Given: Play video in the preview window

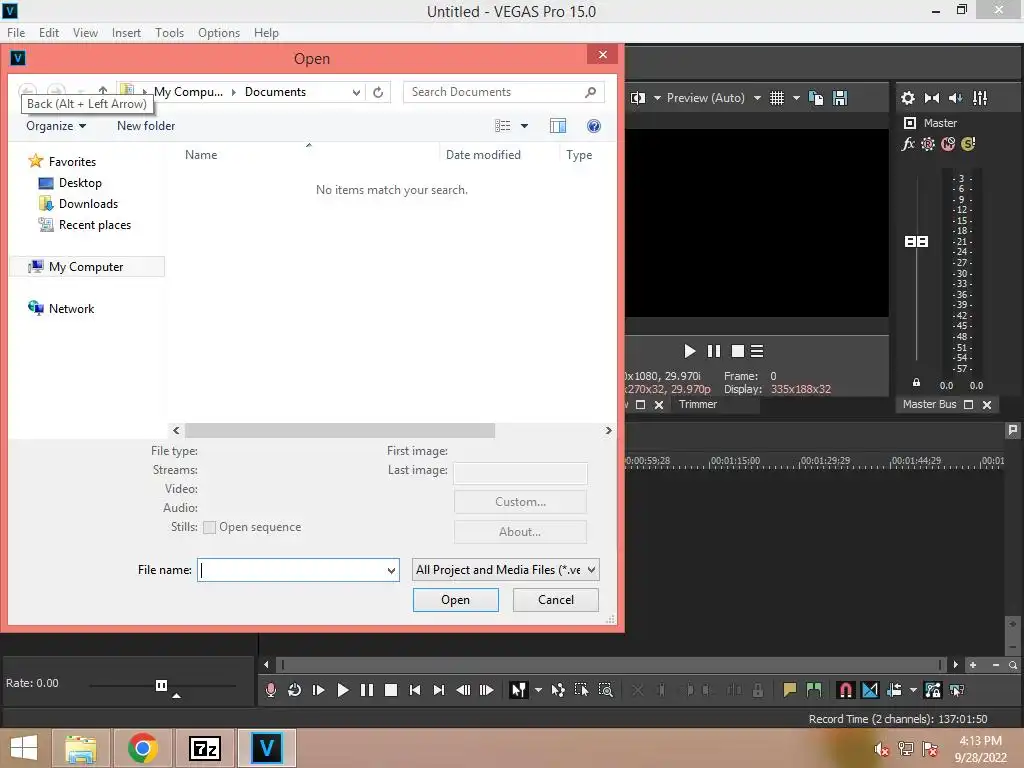Looking at the screenshot, I should pos(690,351).
